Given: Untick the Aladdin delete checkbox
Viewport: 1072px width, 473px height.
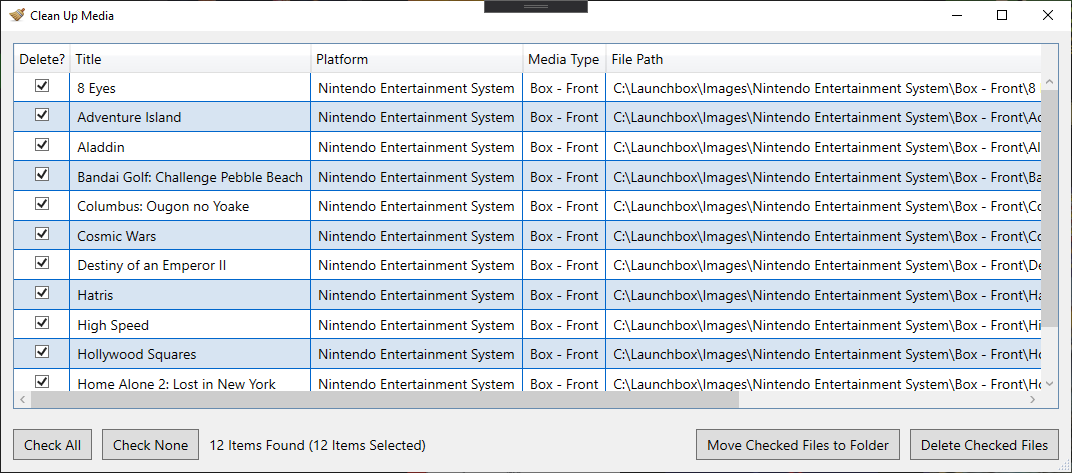Looking at the screenshot, I should click(42, 145).
